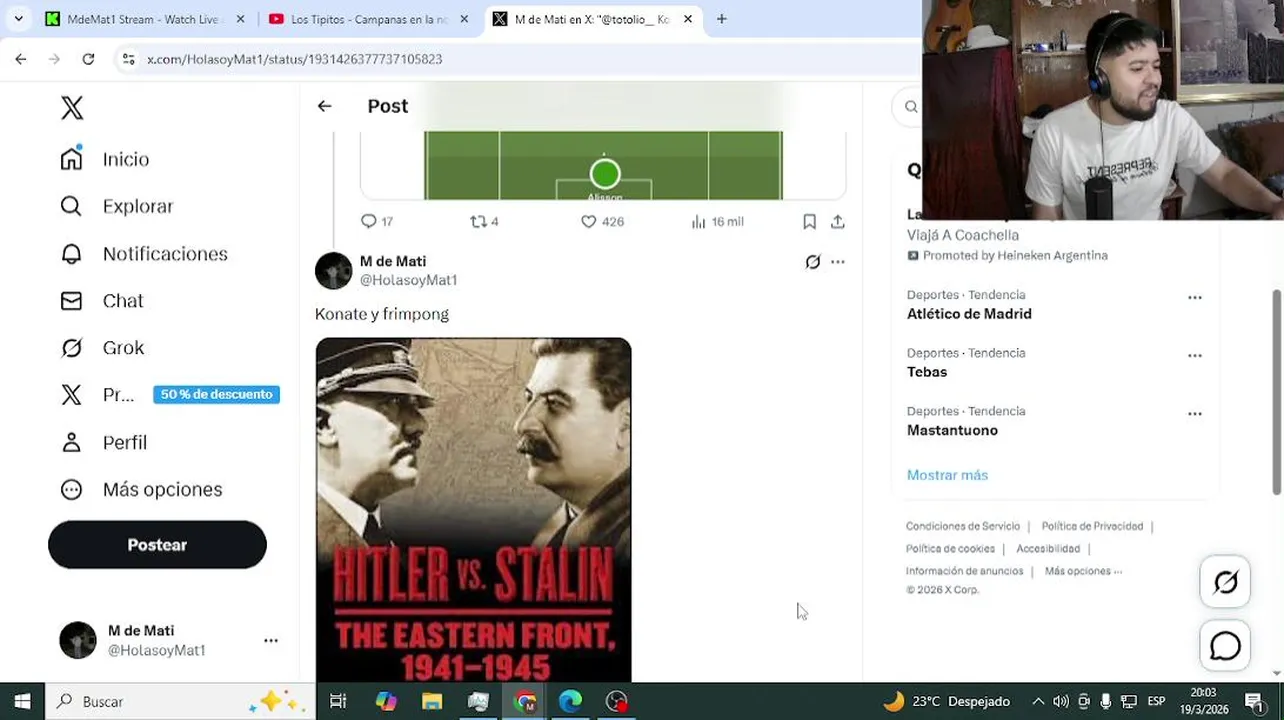Go to Inicio in the sidebar

105,159
